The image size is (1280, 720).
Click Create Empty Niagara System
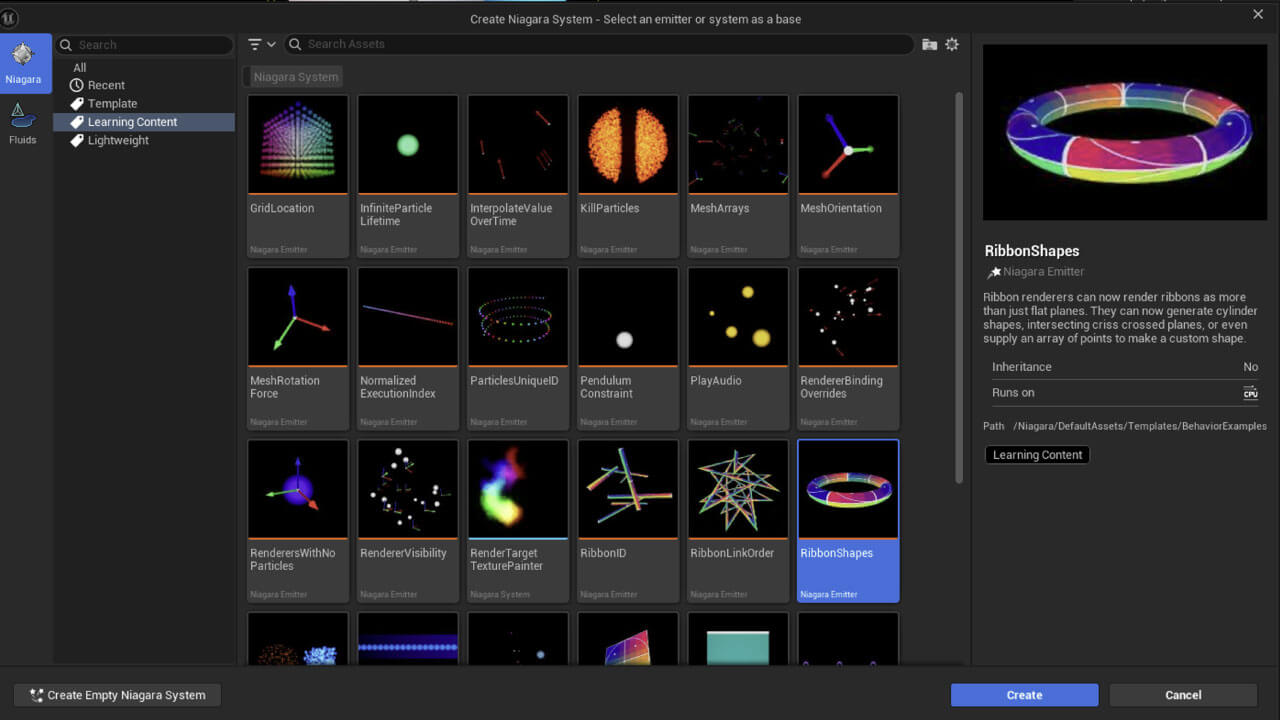[x=117, y=695]
